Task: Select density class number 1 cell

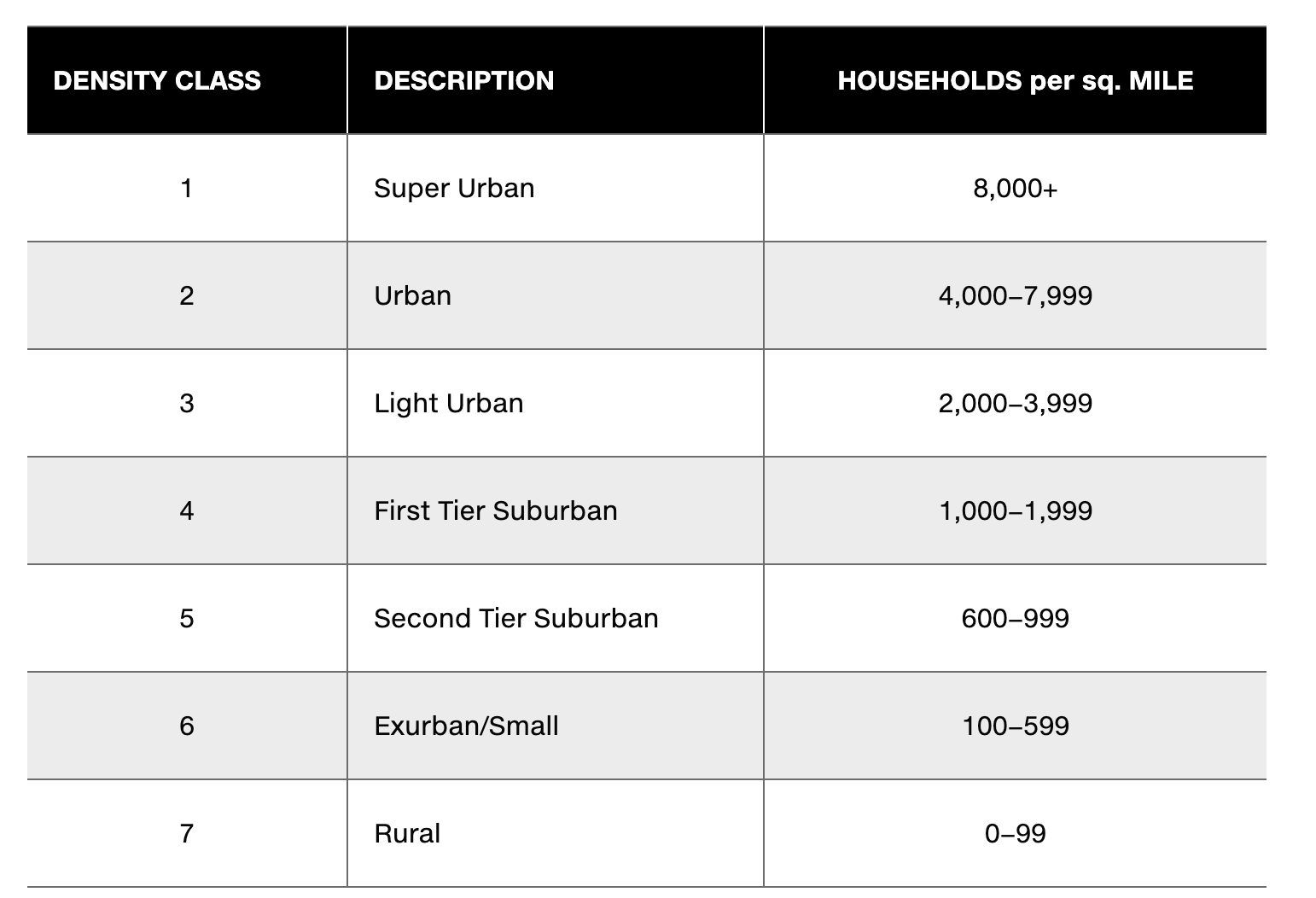Action: 187,188
